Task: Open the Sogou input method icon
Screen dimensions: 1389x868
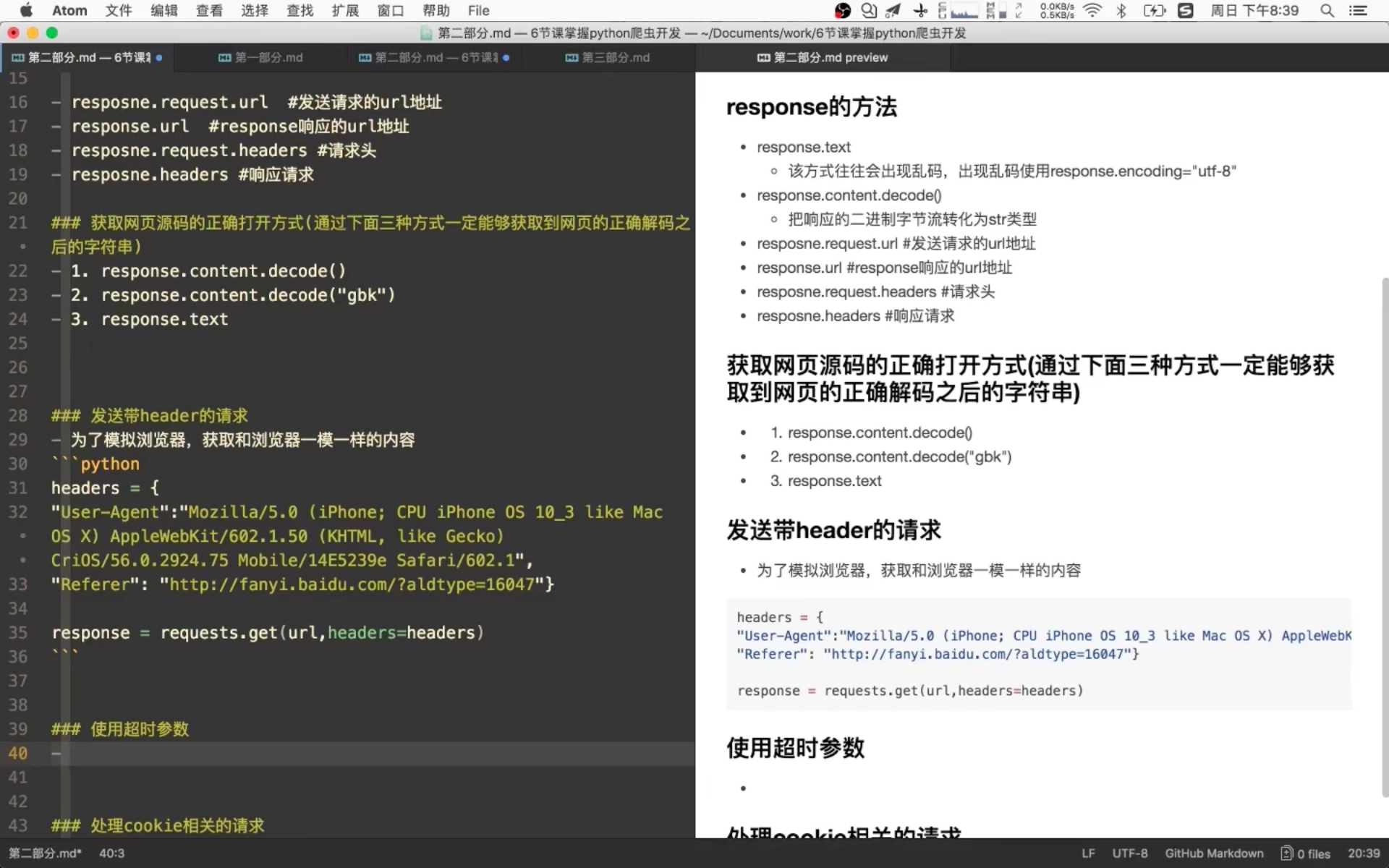Action: point(1185,10)
